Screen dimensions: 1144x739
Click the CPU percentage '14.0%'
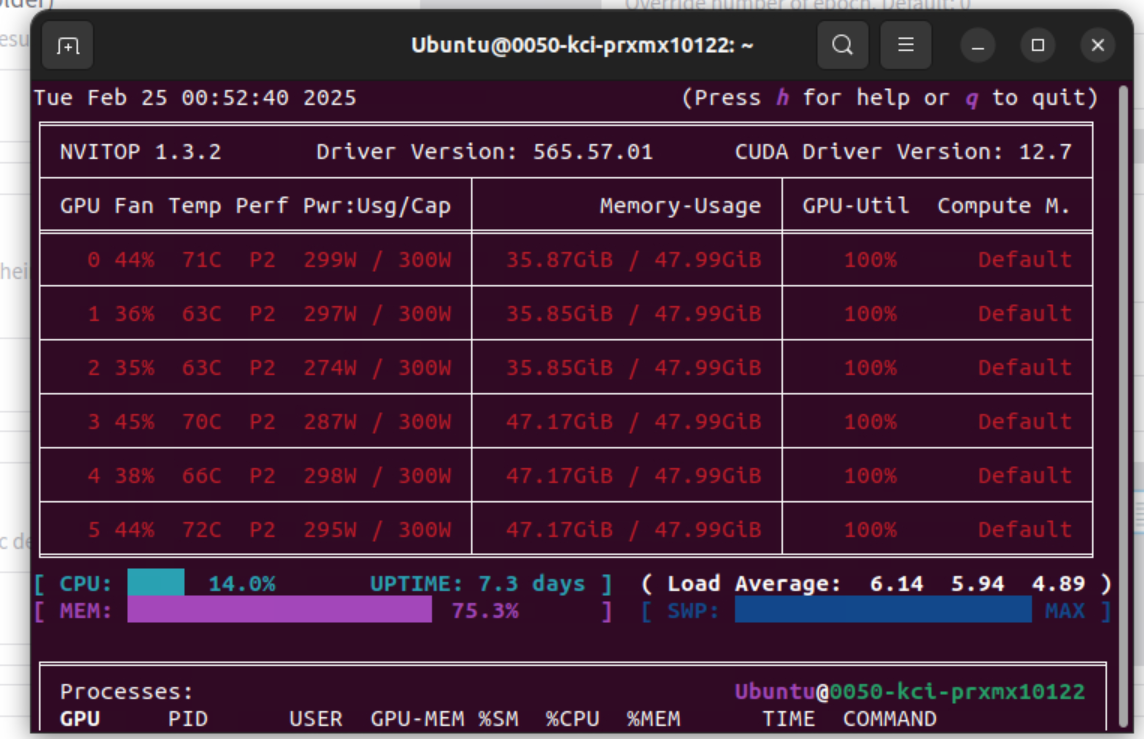[x=241, y=584]
